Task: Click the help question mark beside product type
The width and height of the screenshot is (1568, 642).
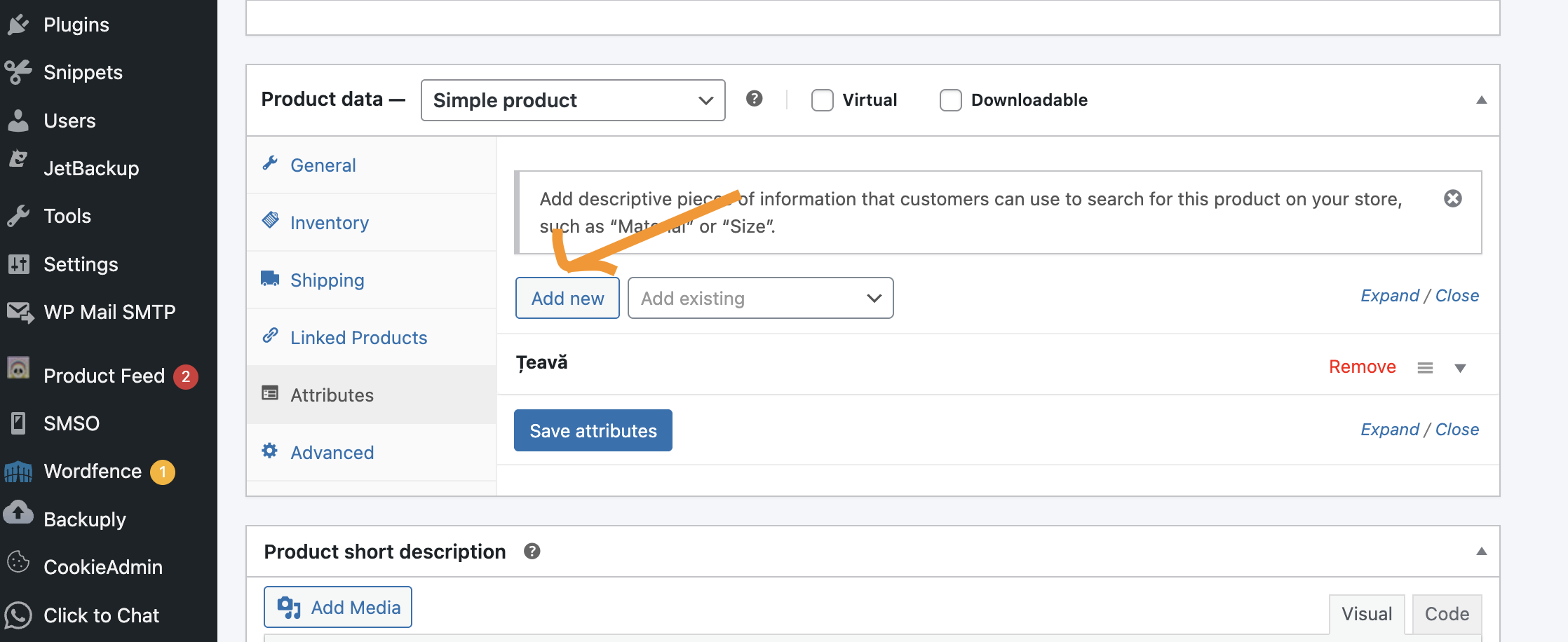Action: [754, 99]
